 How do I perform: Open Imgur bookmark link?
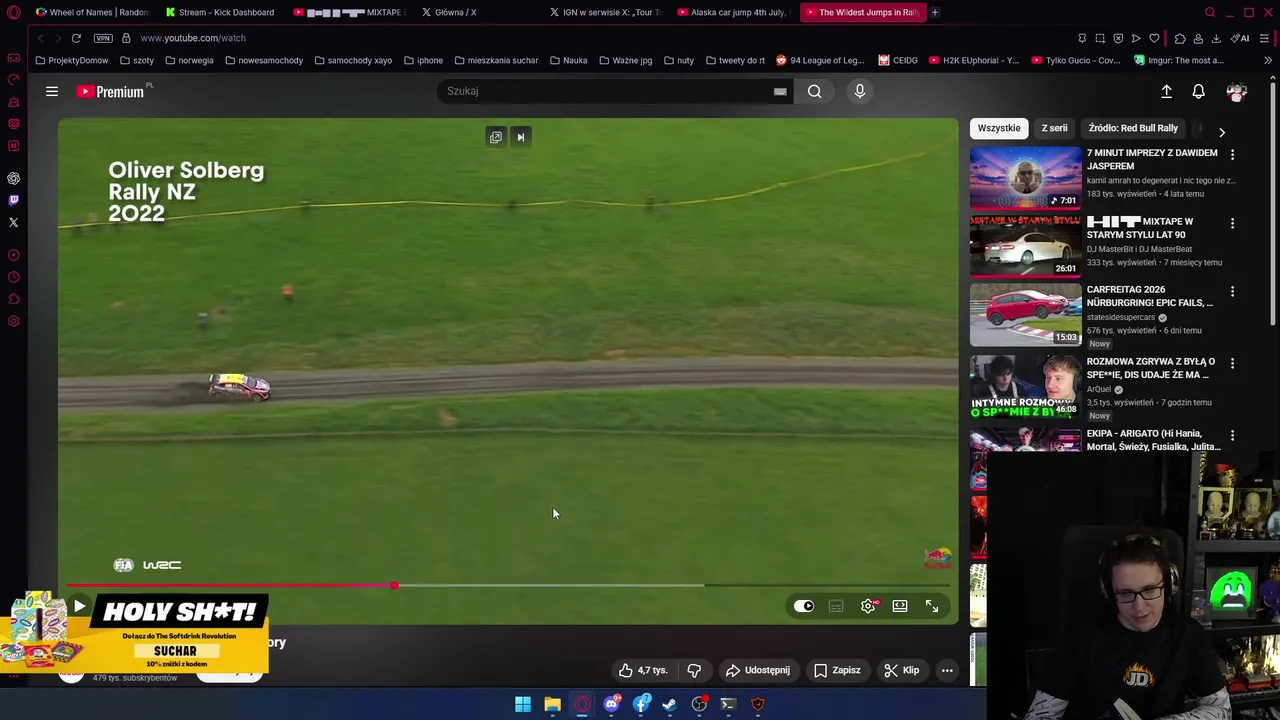1178,60
